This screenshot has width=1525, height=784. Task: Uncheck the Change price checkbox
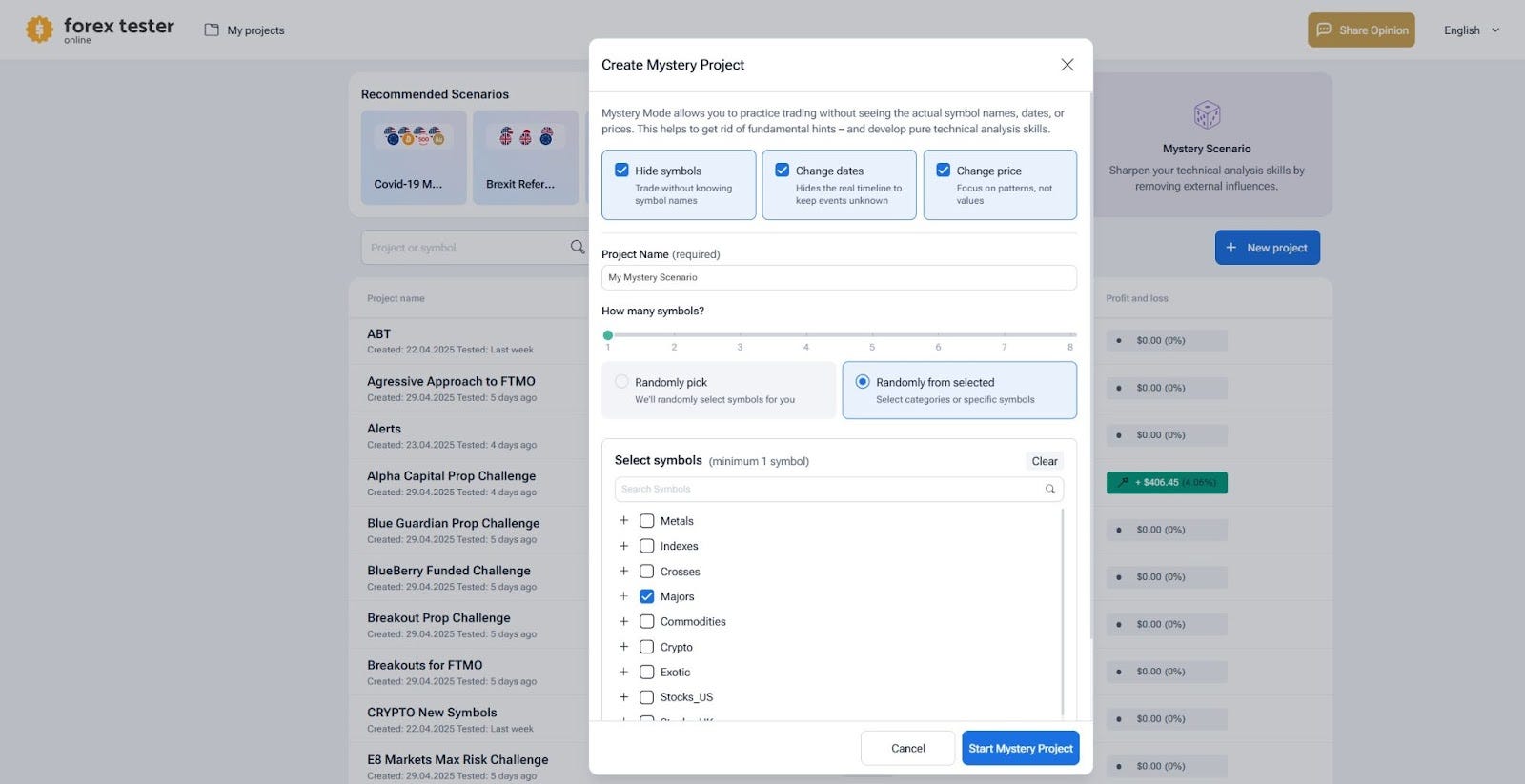[943, 170]
